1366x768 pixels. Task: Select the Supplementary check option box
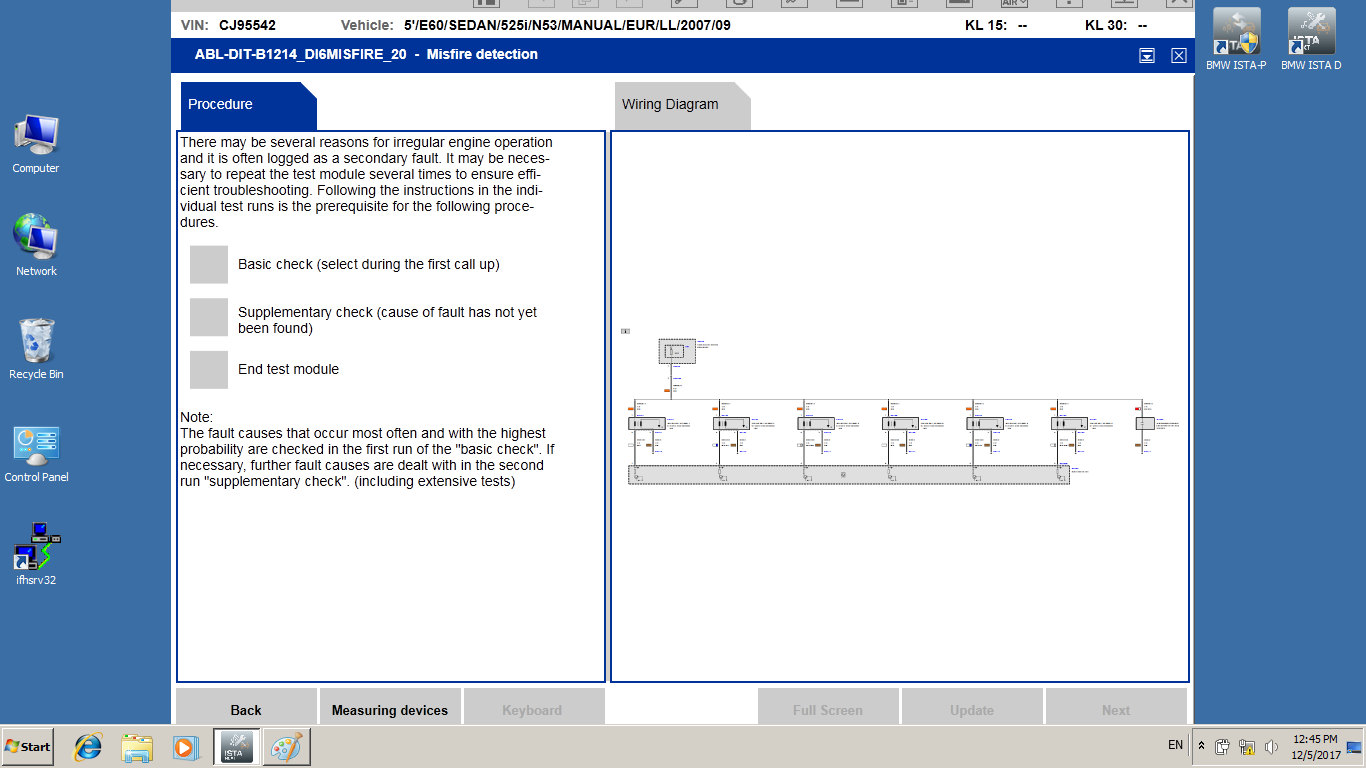pos(209,317)
